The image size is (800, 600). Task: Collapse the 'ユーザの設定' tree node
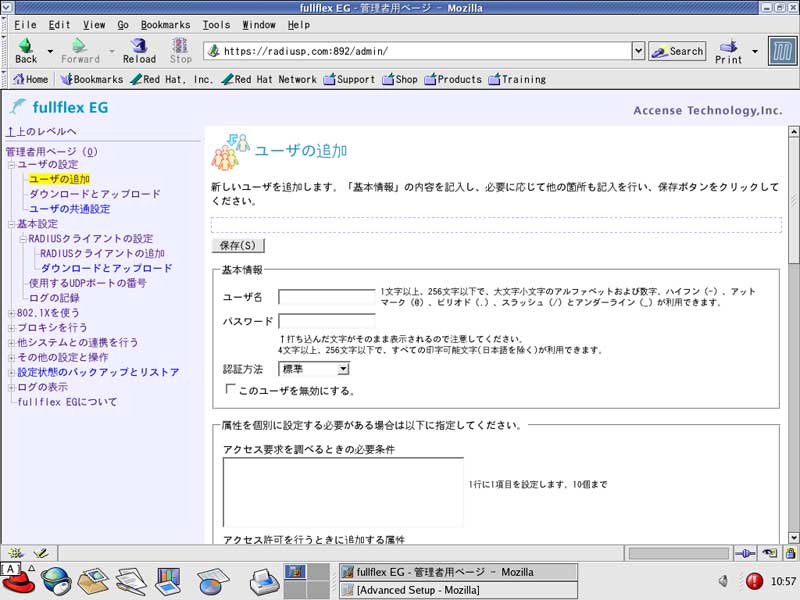[11, 165]
